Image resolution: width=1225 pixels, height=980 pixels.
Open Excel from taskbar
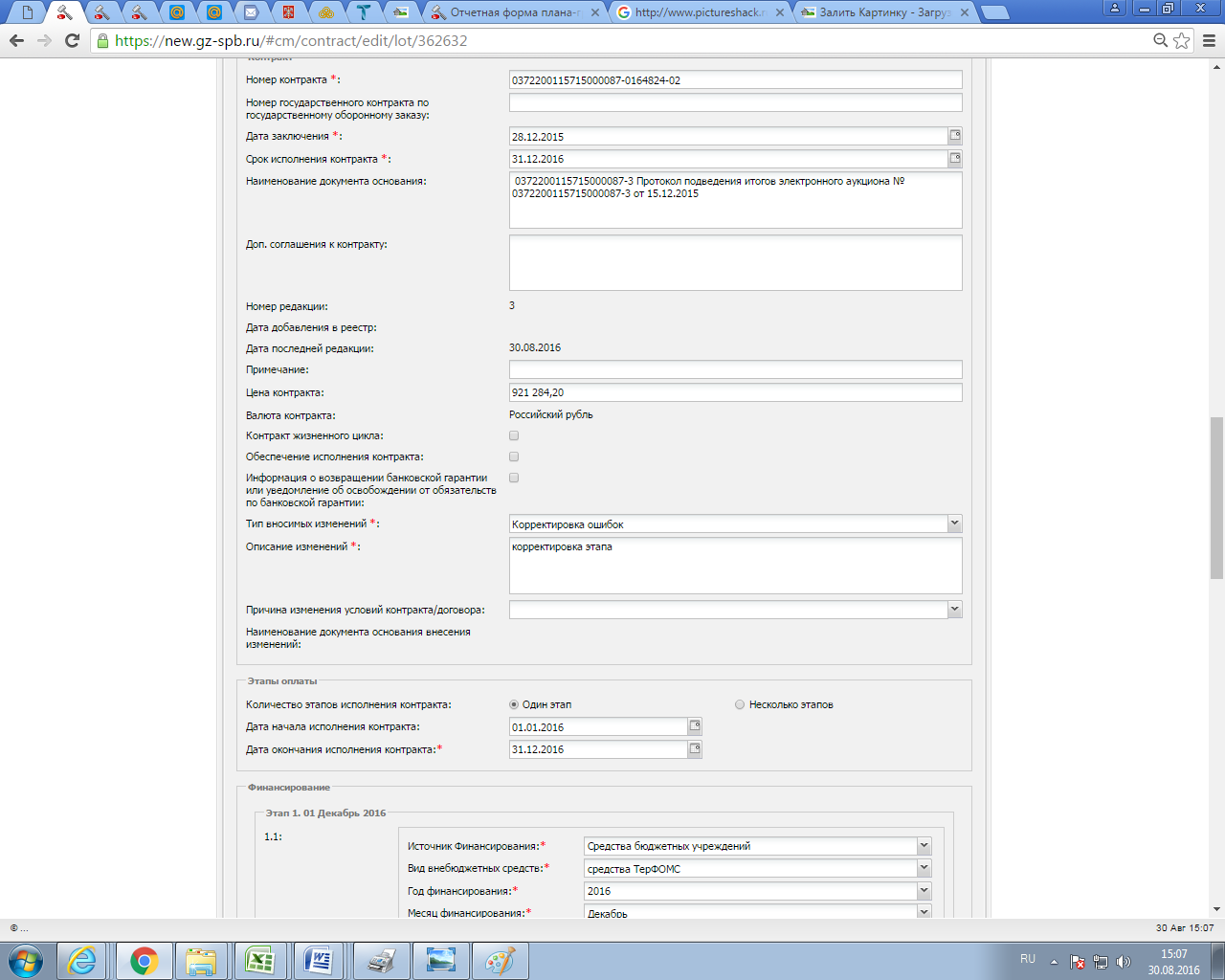260,960
